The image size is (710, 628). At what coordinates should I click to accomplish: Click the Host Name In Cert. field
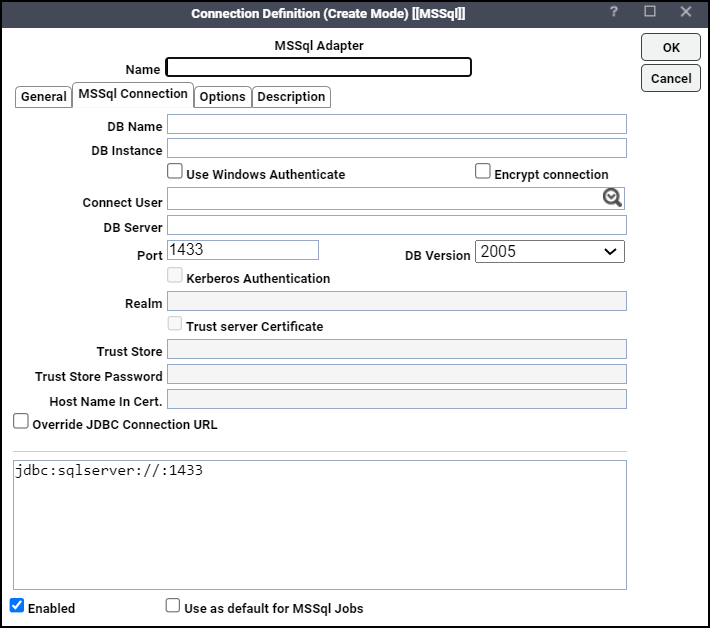tap(397, 399)
